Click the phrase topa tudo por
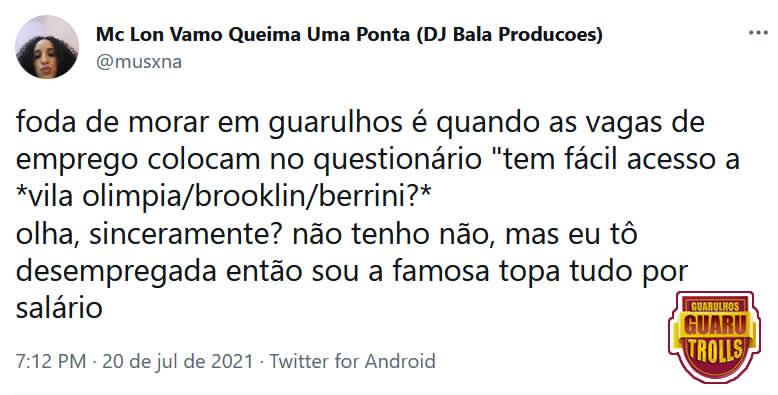The width and height of the screenshot is (778, 395). [593, 272]
